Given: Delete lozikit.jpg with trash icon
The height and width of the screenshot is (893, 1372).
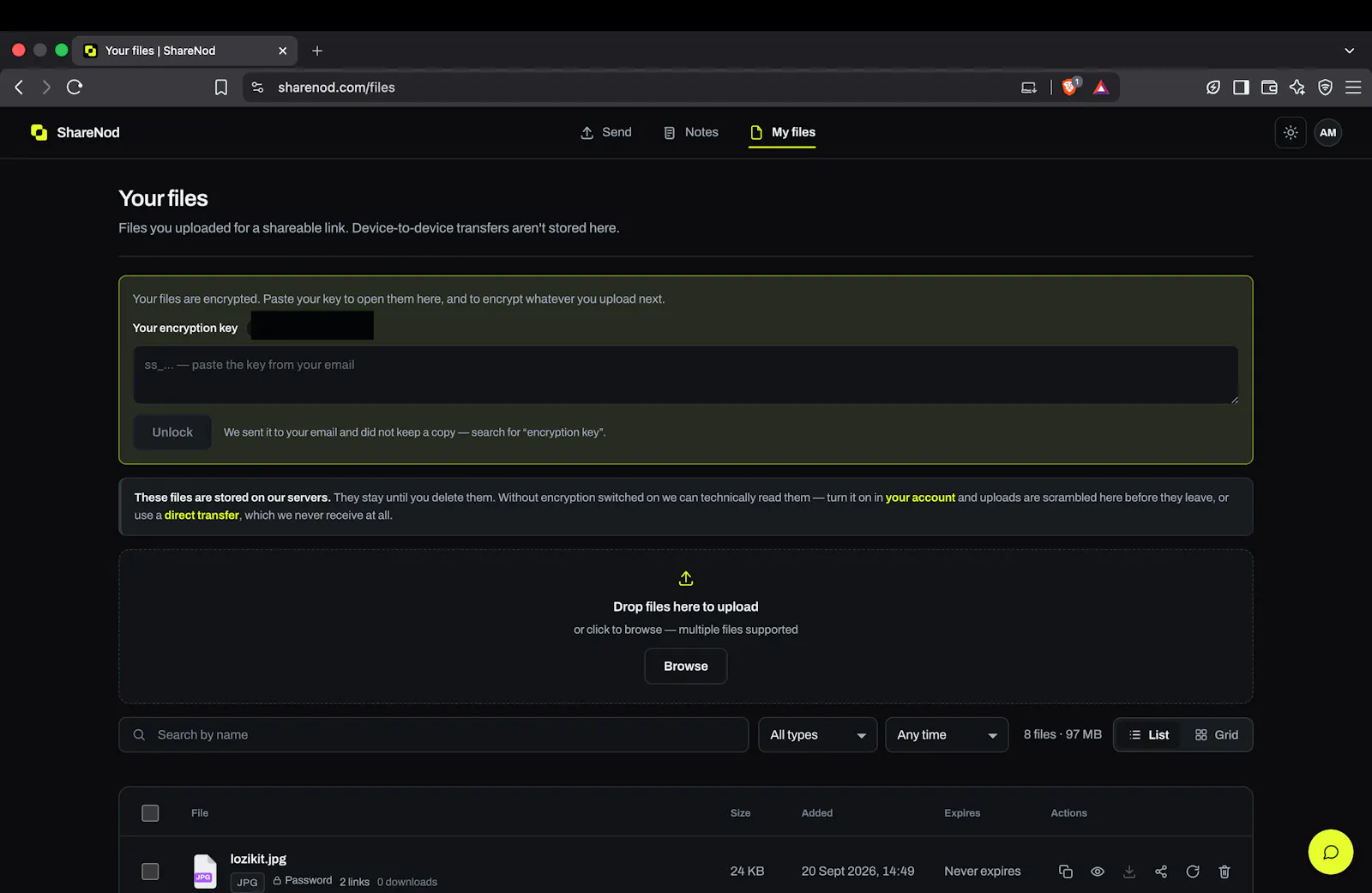Looking at the screenshot, I should click(1225, 872).
